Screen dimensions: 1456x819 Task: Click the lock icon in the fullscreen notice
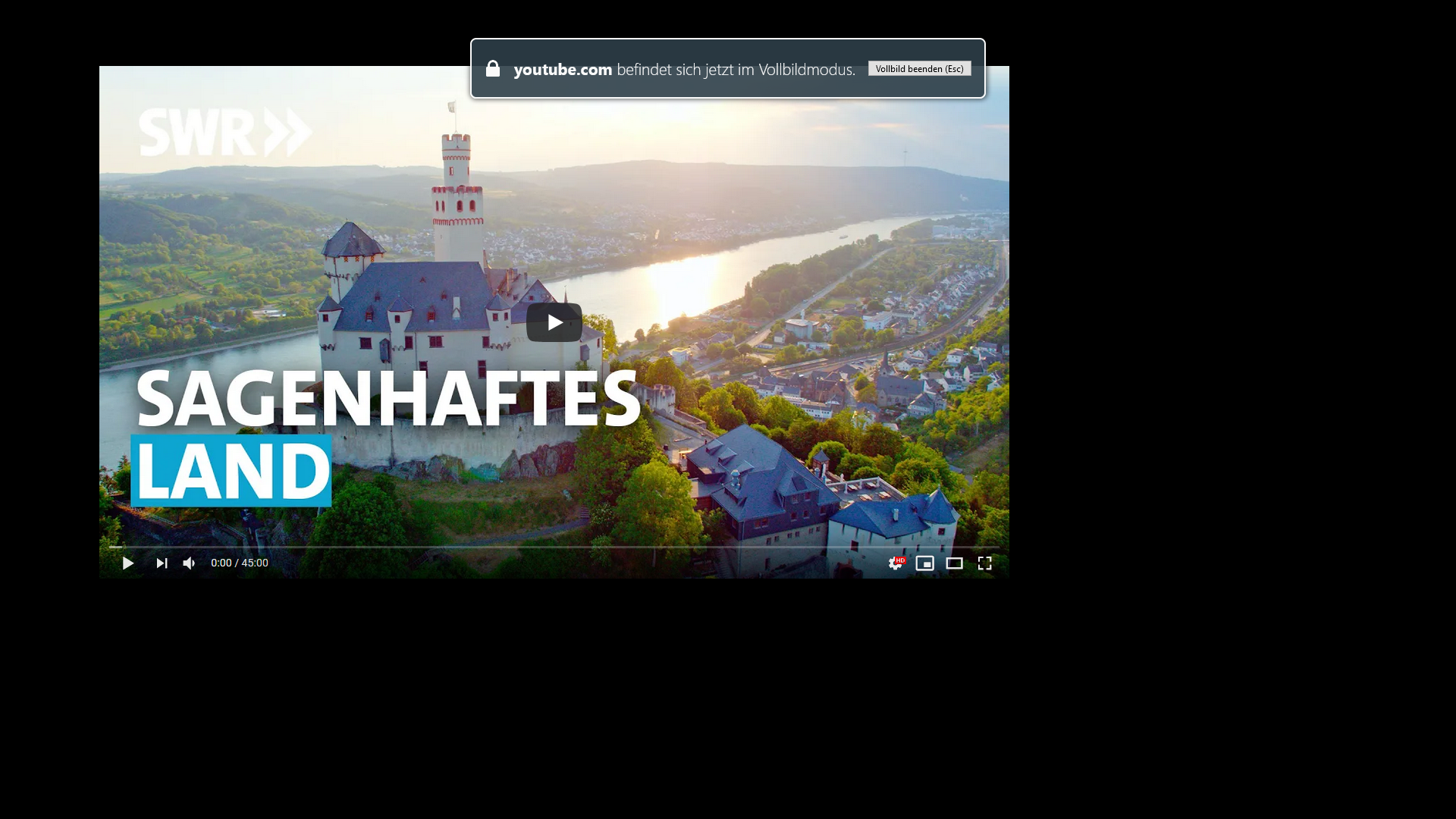493,69
